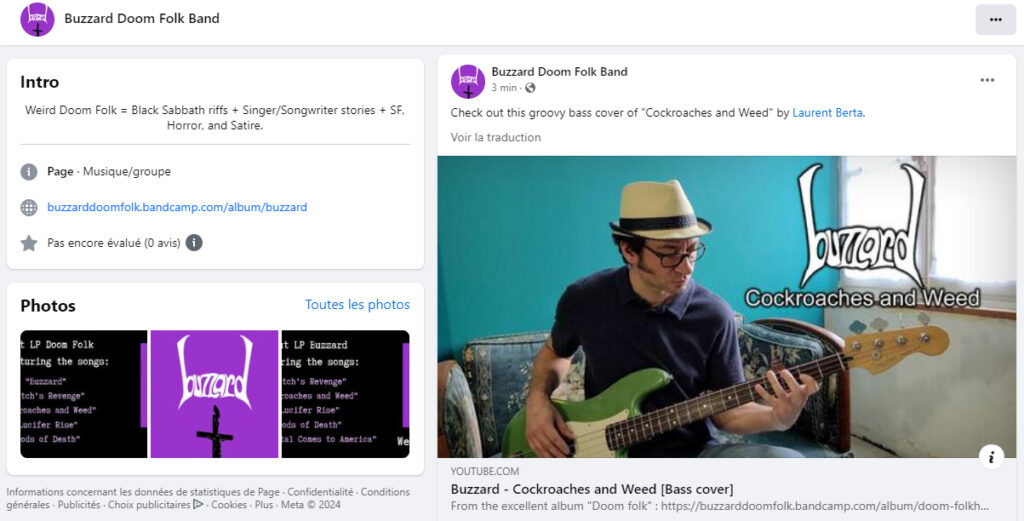Viewport: 1024px width, 521px height.
Task: Click the public globe icon next to 3 min
Action: coord(530,87)
